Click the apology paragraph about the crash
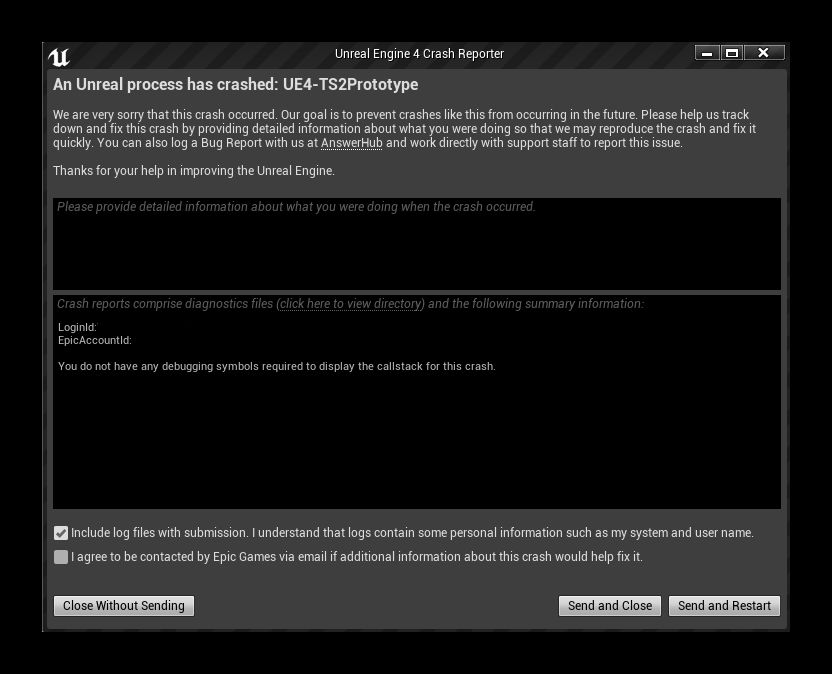Image resolution: width=832 pixels, height=674 pixels. [404, 129]
